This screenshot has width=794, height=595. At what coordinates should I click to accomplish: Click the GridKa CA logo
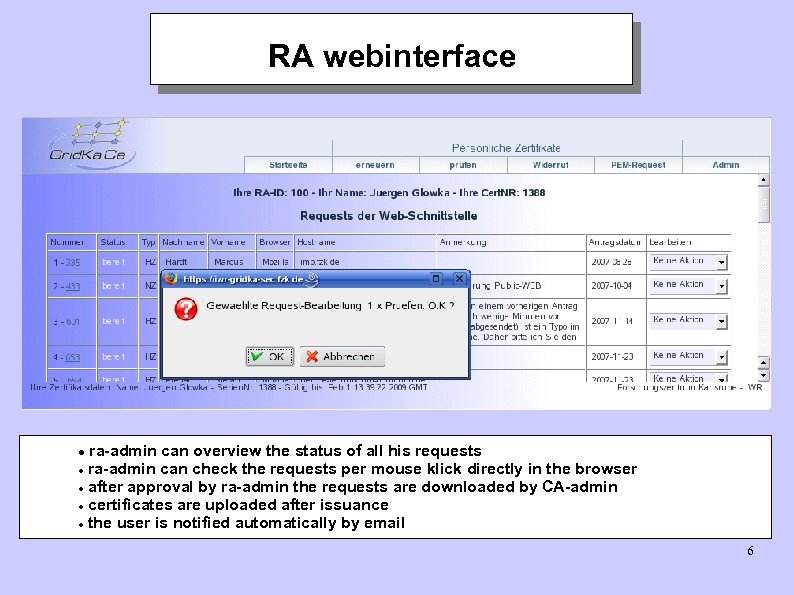point(91,144)
